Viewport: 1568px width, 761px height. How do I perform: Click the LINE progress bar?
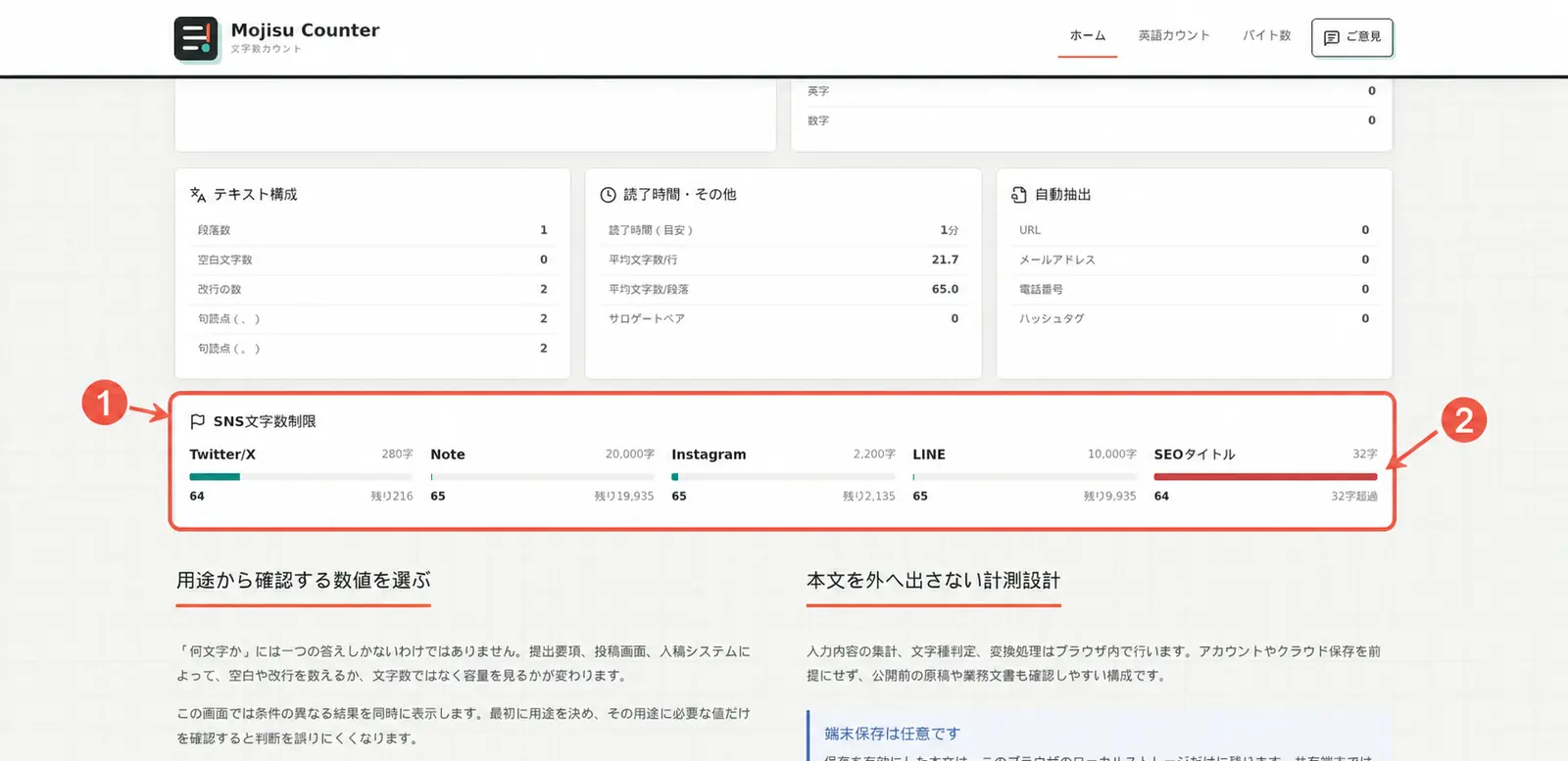(1024, 477)
